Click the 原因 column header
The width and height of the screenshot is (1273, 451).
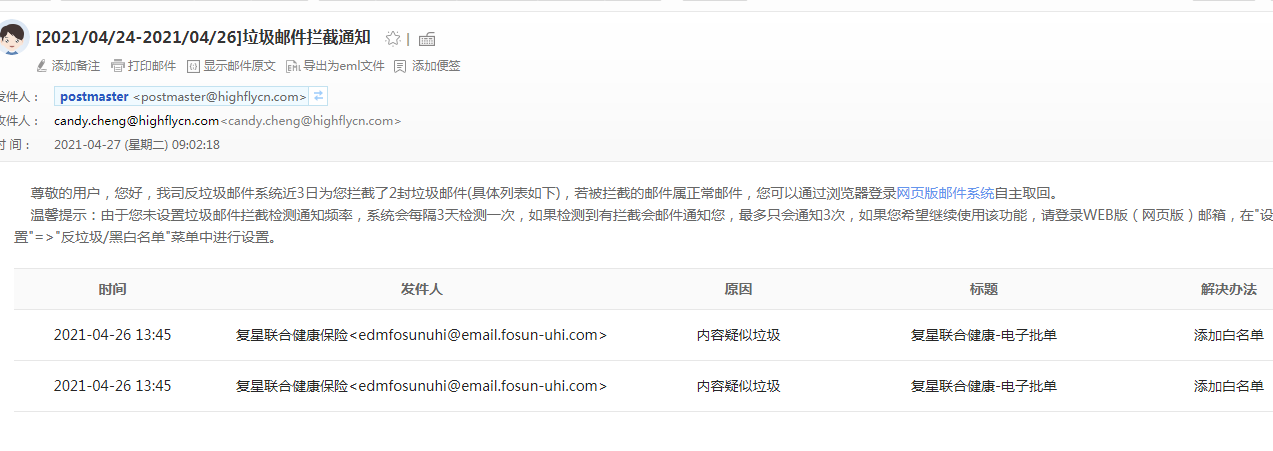738,289
